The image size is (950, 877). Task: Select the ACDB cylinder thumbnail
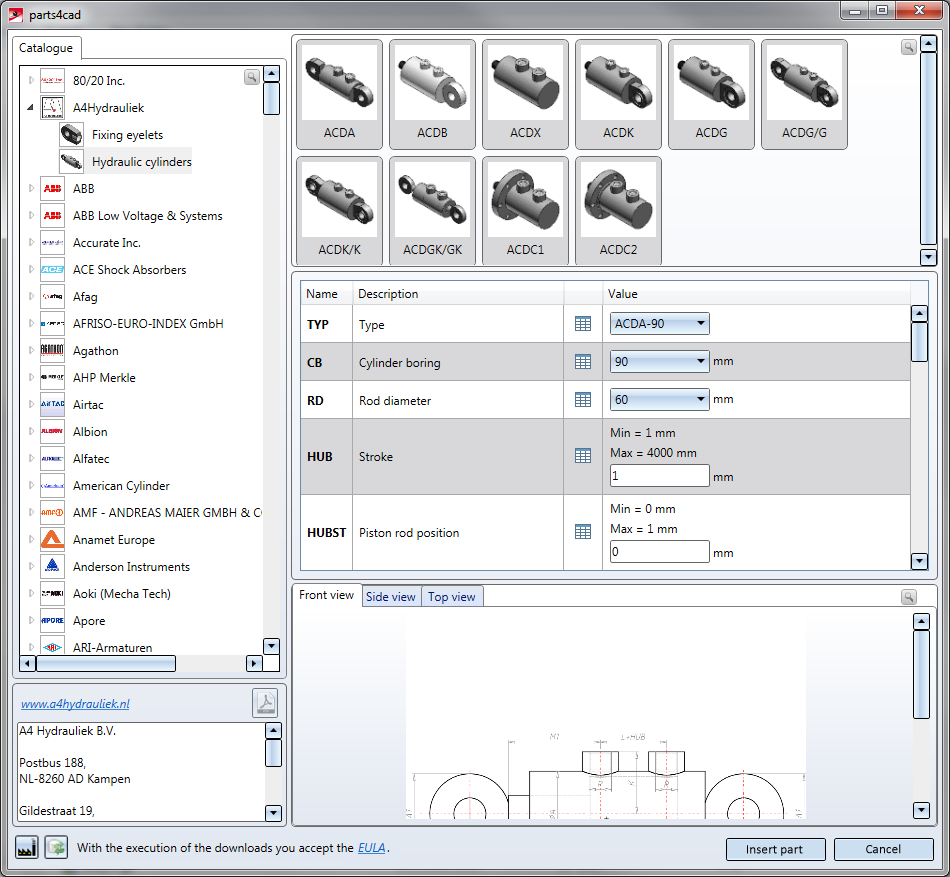click(x=432, y=94)
